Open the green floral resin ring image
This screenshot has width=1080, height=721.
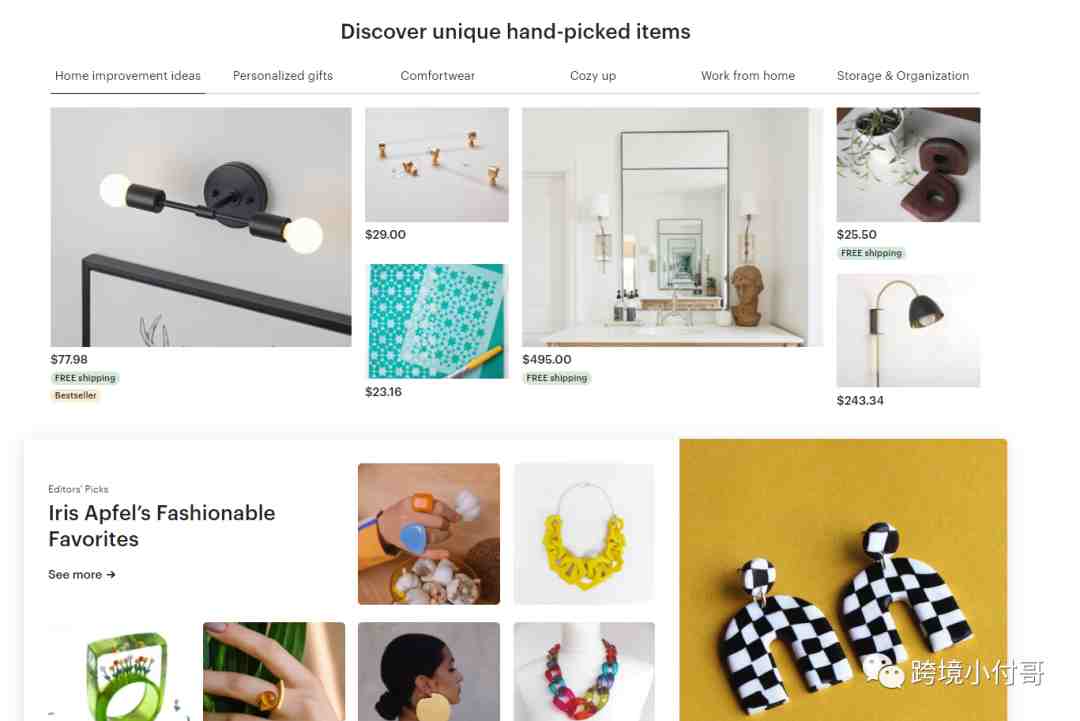[x=118, y=671]
